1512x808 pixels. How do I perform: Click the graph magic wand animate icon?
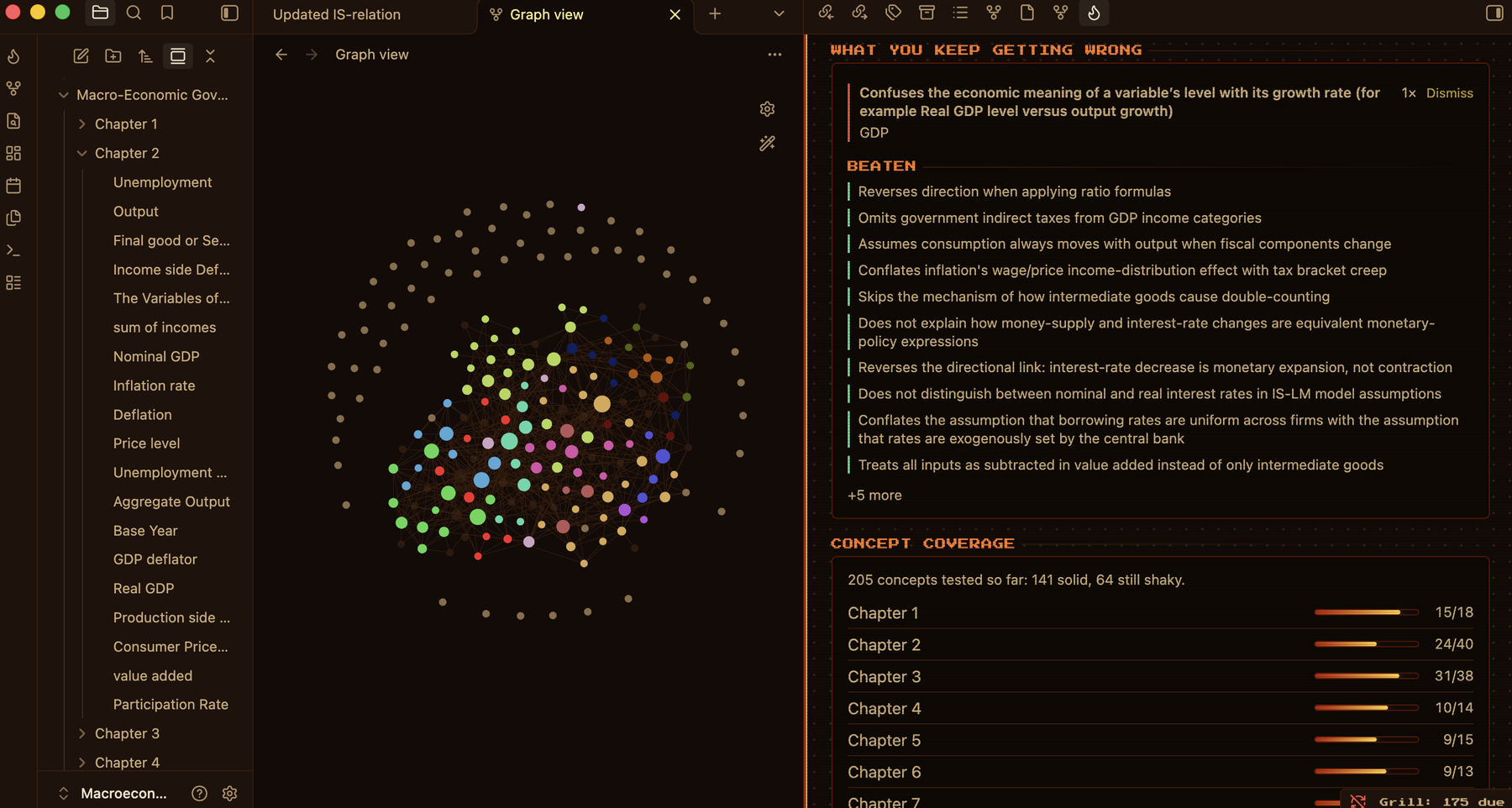pyautogui.click(x=767, y=144)
